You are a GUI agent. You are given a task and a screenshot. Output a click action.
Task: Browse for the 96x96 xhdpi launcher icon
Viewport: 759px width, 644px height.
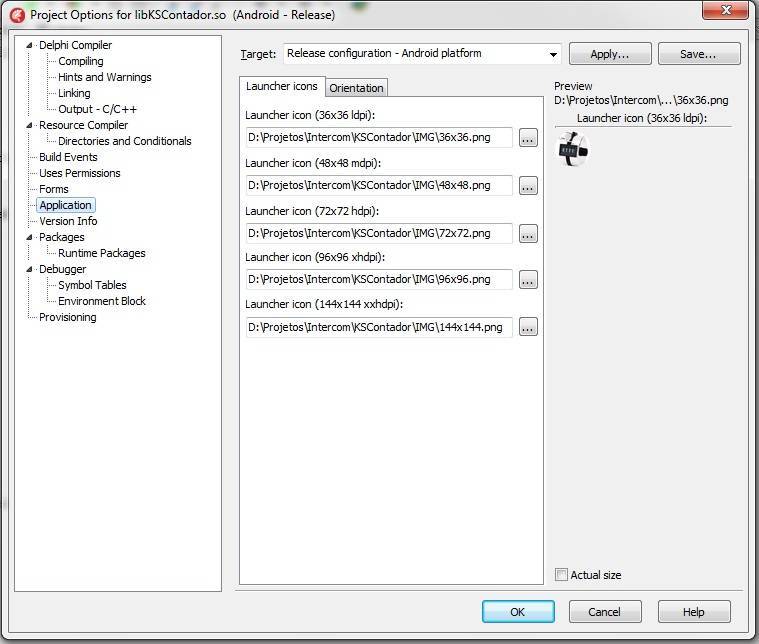tap(528, 280)
